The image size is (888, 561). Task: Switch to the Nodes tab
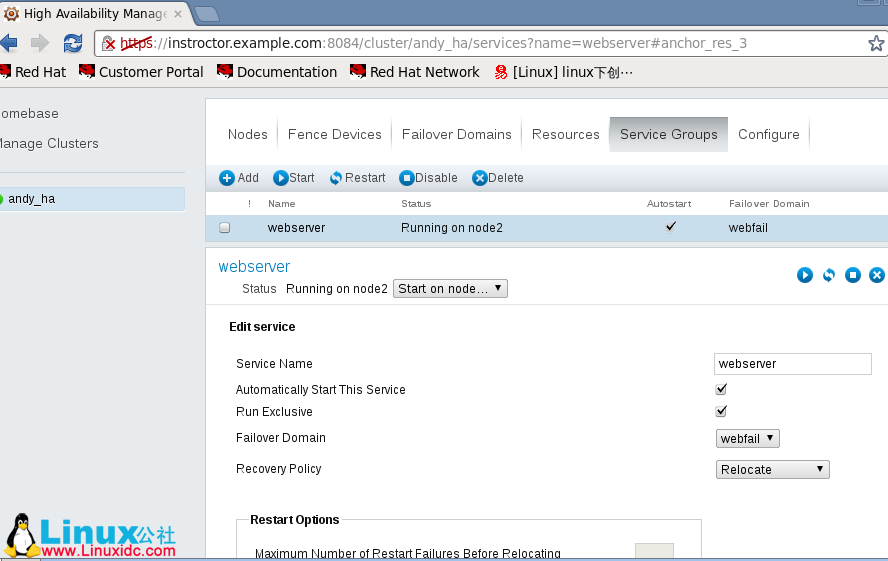tap(247, 134)
